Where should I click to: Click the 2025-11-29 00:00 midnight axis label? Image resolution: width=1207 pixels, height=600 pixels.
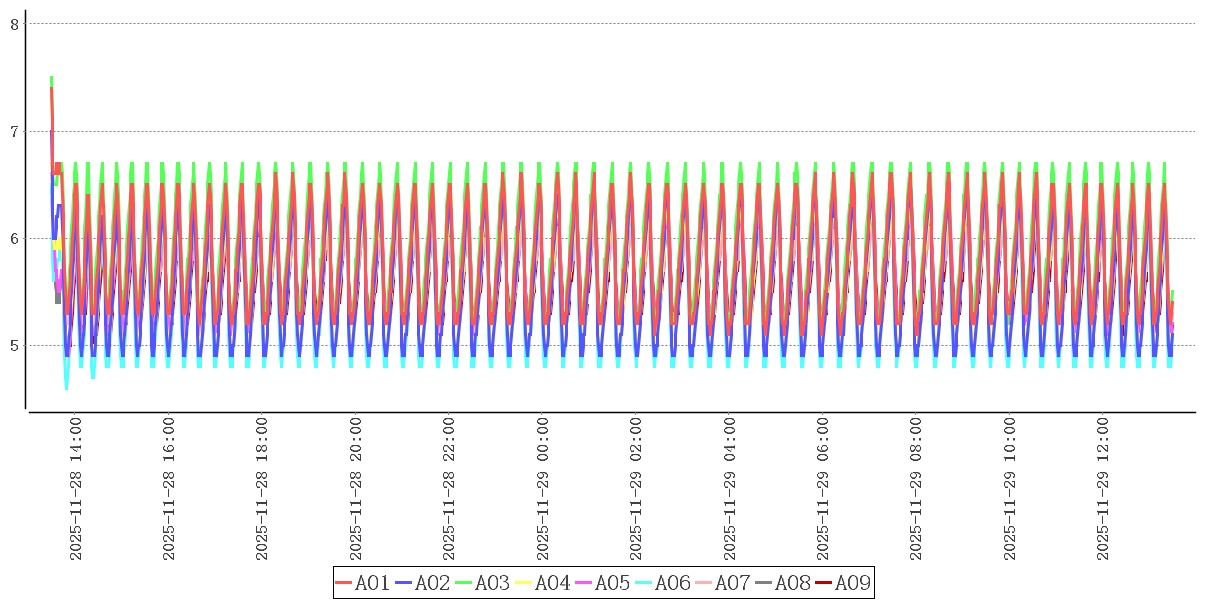coord(544,489)
